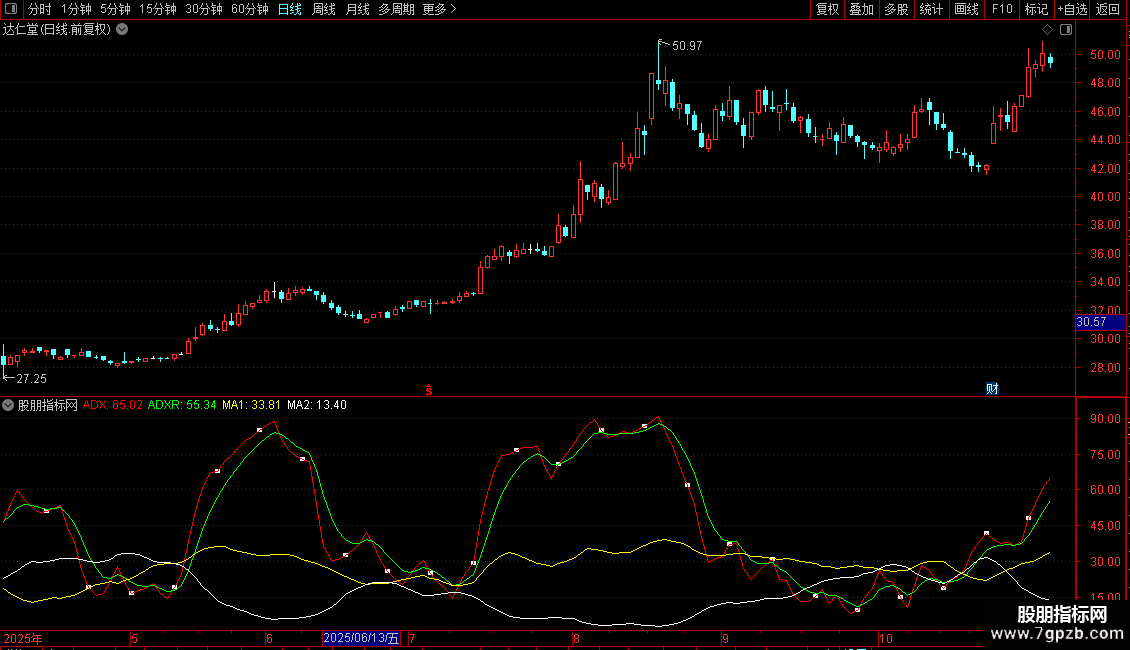Image resolution: width=1130 pixels, height=650 pixels.
Task: Open the 统计 statistics tool
Action: [x=931, y=9]
